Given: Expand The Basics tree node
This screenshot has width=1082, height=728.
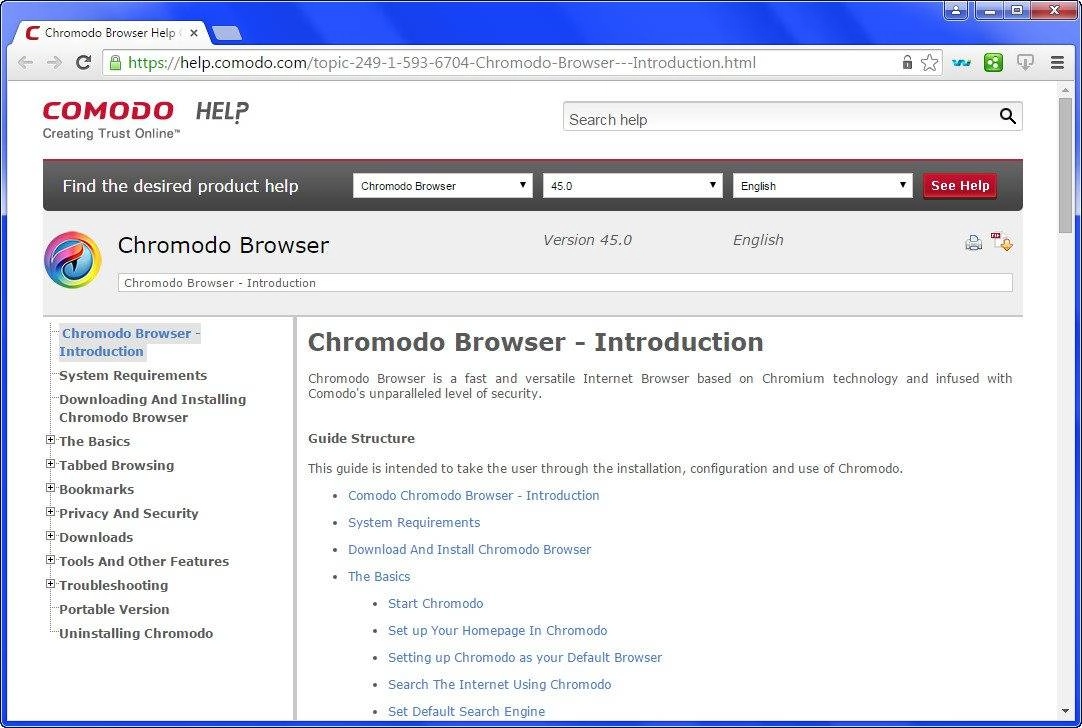Looking at the screenshot, I should coord(50,440).
